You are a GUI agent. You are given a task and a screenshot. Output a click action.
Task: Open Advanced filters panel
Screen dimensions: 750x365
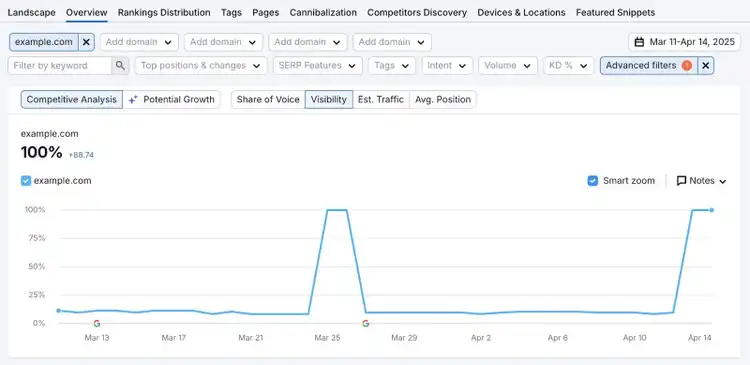click(x=649, y=66)
